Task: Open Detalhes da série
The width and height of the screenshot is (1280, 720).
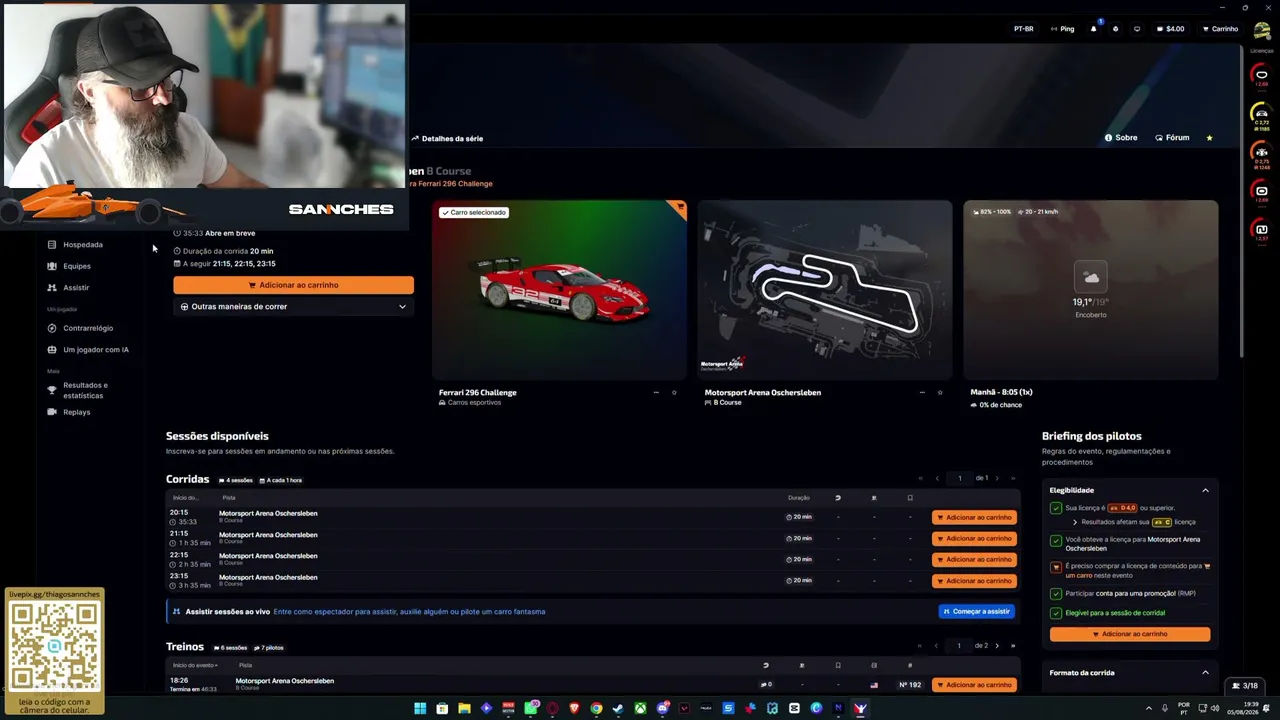Action: click(447, 138)
